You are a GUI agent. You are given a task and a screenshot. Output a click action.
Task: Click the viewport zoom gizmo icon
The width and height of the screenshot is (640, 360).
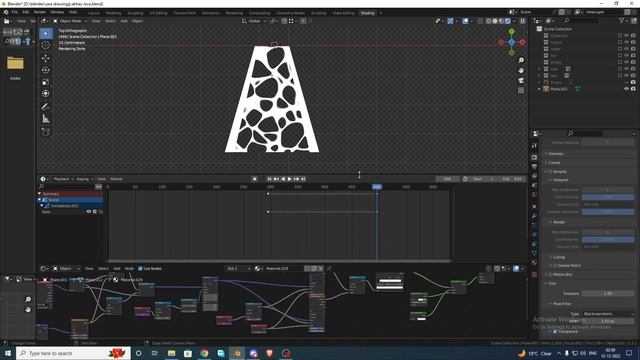tap(521, 60)
